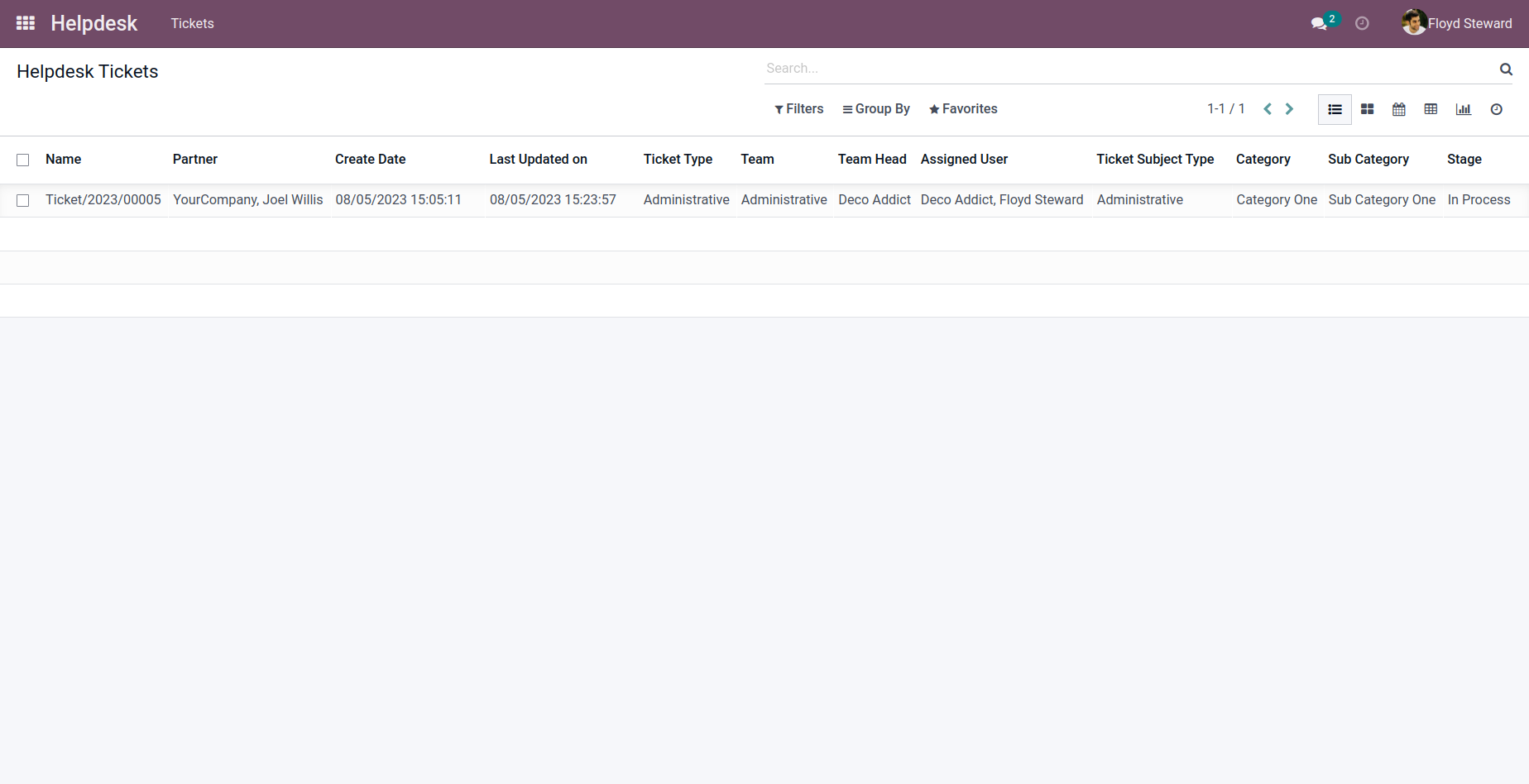Click Floyd Steward avatar picture

pyautogui.click(x=1414, y=22)
